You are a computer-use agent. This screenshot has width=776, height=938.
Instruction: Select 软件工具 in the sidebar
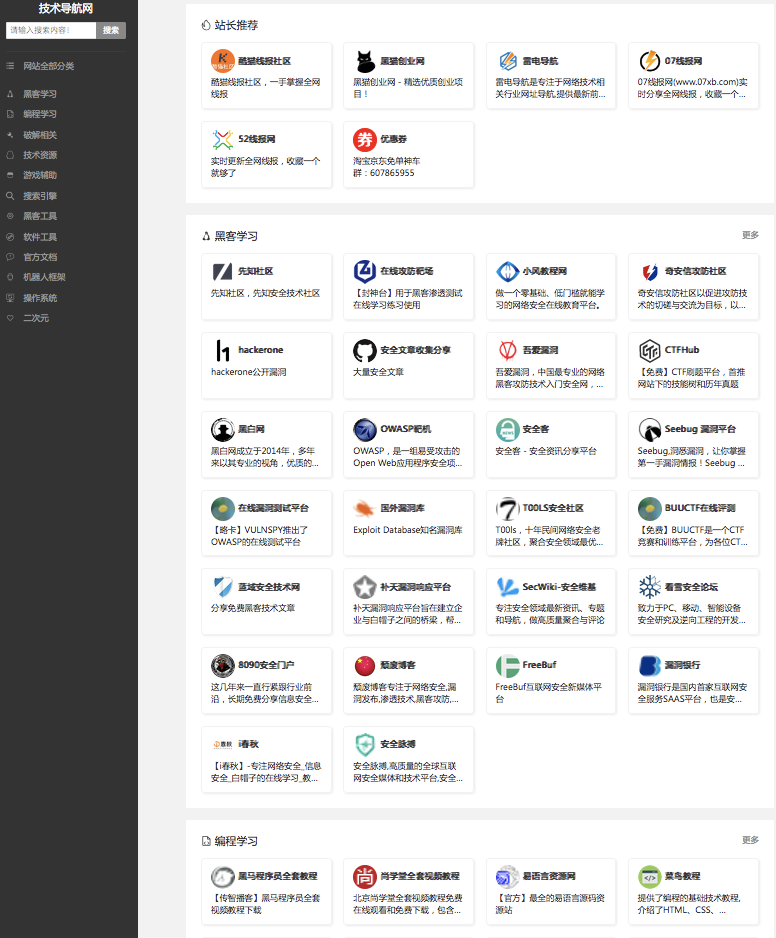(39, 237)
